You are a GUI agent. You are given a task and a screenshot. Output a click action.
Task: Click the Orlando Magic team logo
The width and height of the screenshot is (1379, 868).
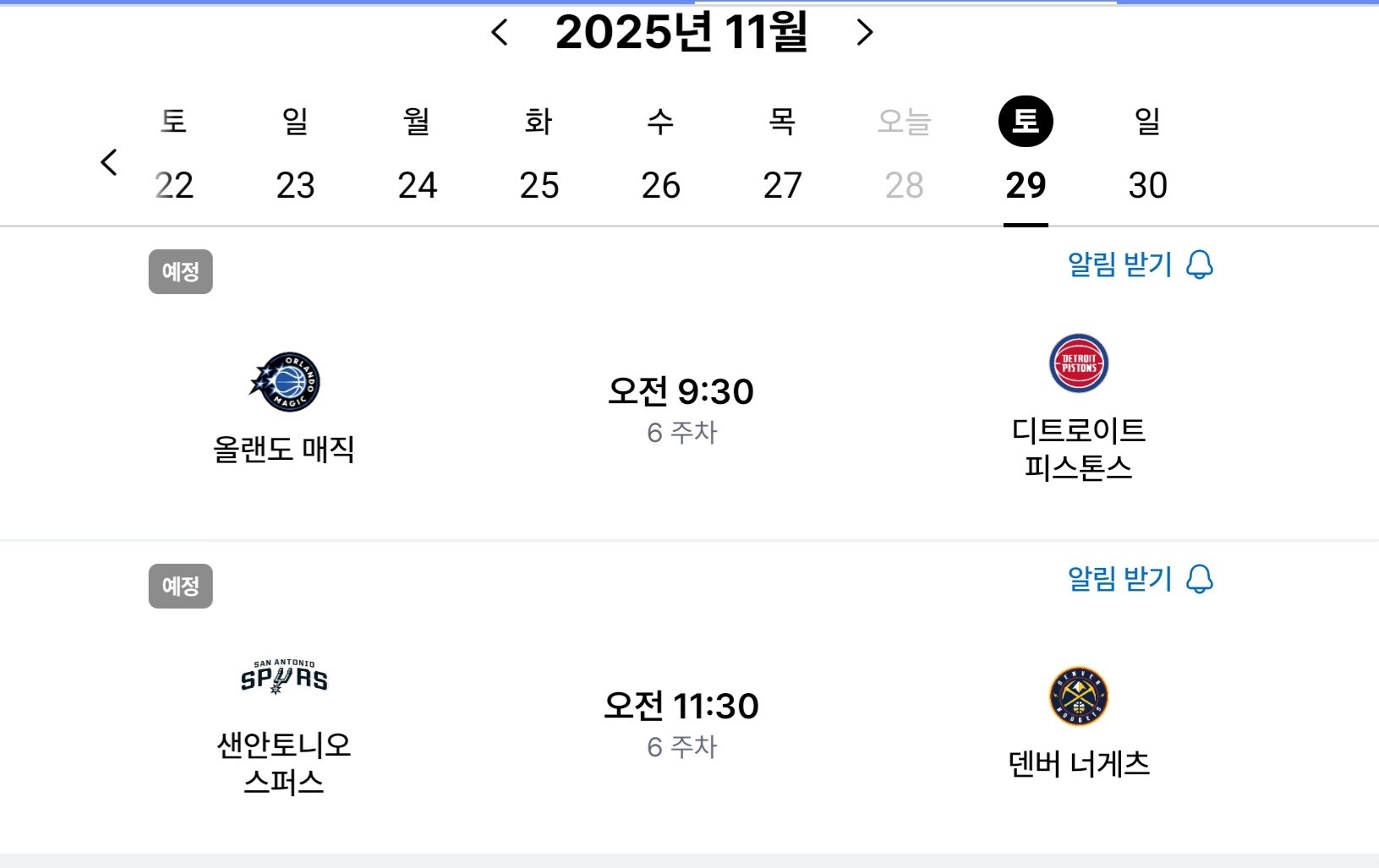coord(285,382)
